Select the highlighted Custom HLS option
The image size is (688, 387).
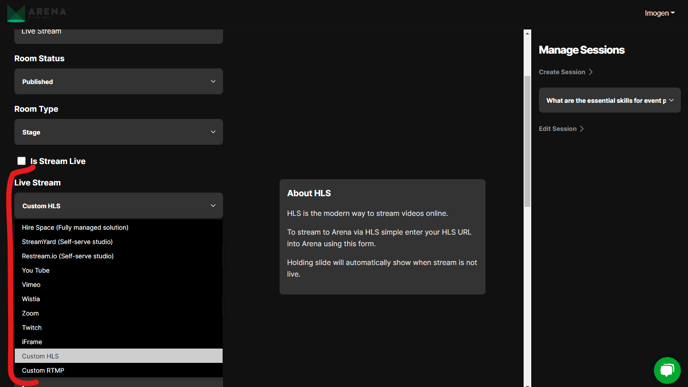(118, 356)
